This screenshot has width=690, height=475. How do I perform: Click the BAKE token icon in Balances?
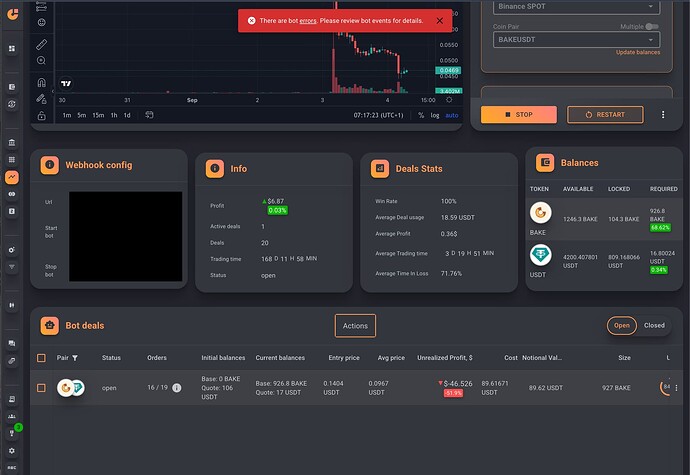point(540,213)
